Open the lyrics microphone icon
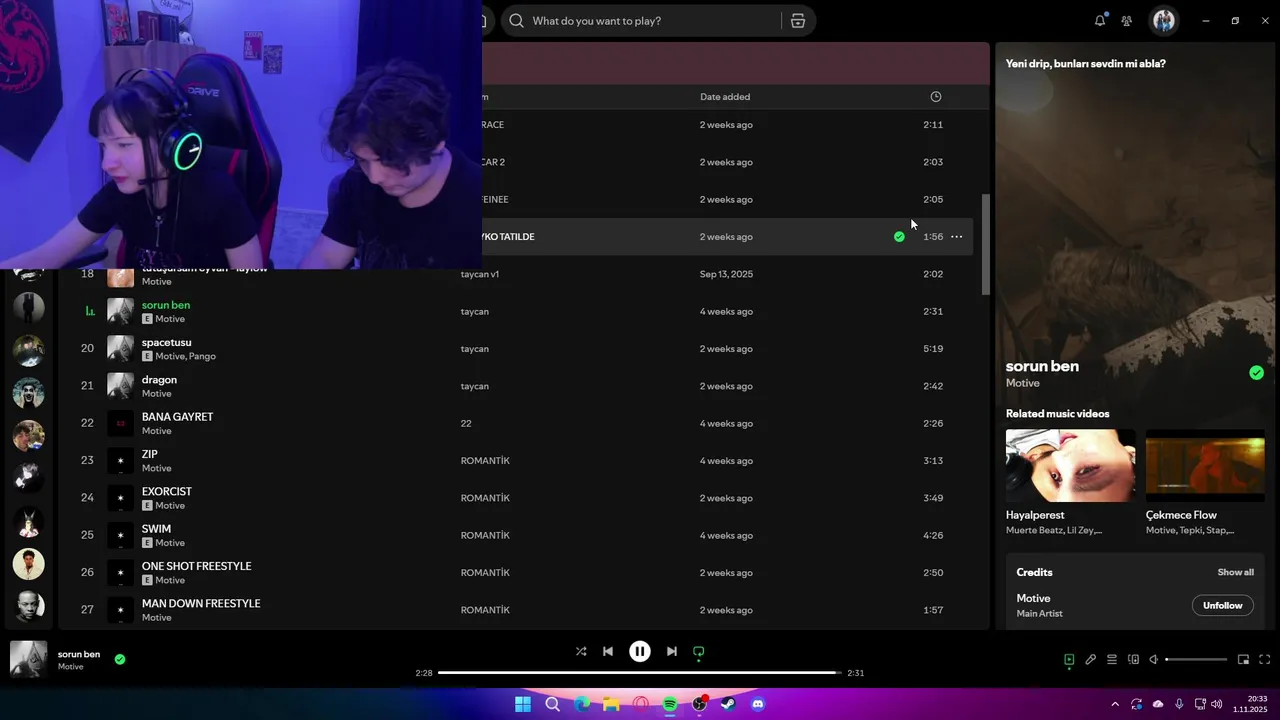Viewport: 1280px width, 720px height. [1091, 659]
